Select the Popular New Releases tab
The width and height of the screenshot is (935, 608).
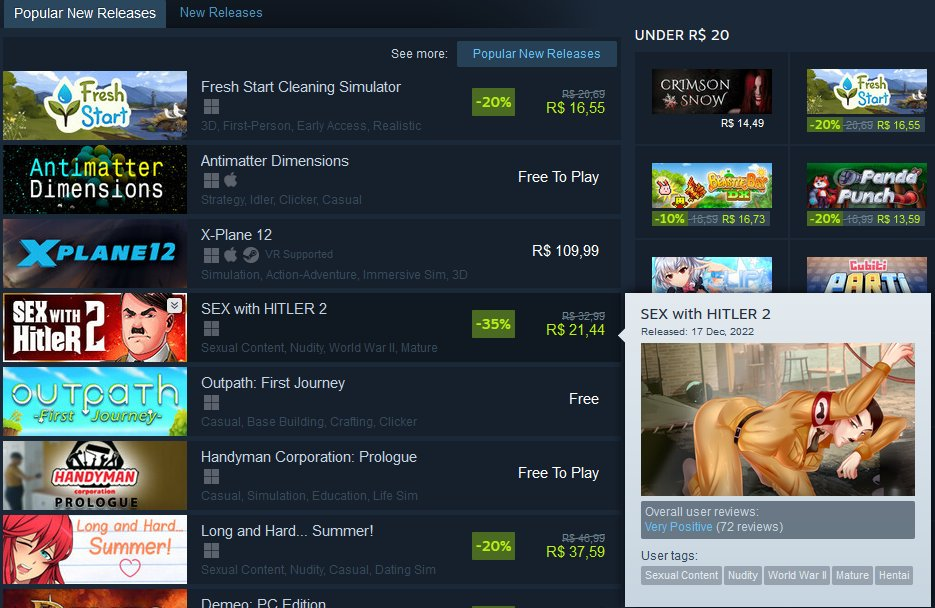tap(85, 13)
